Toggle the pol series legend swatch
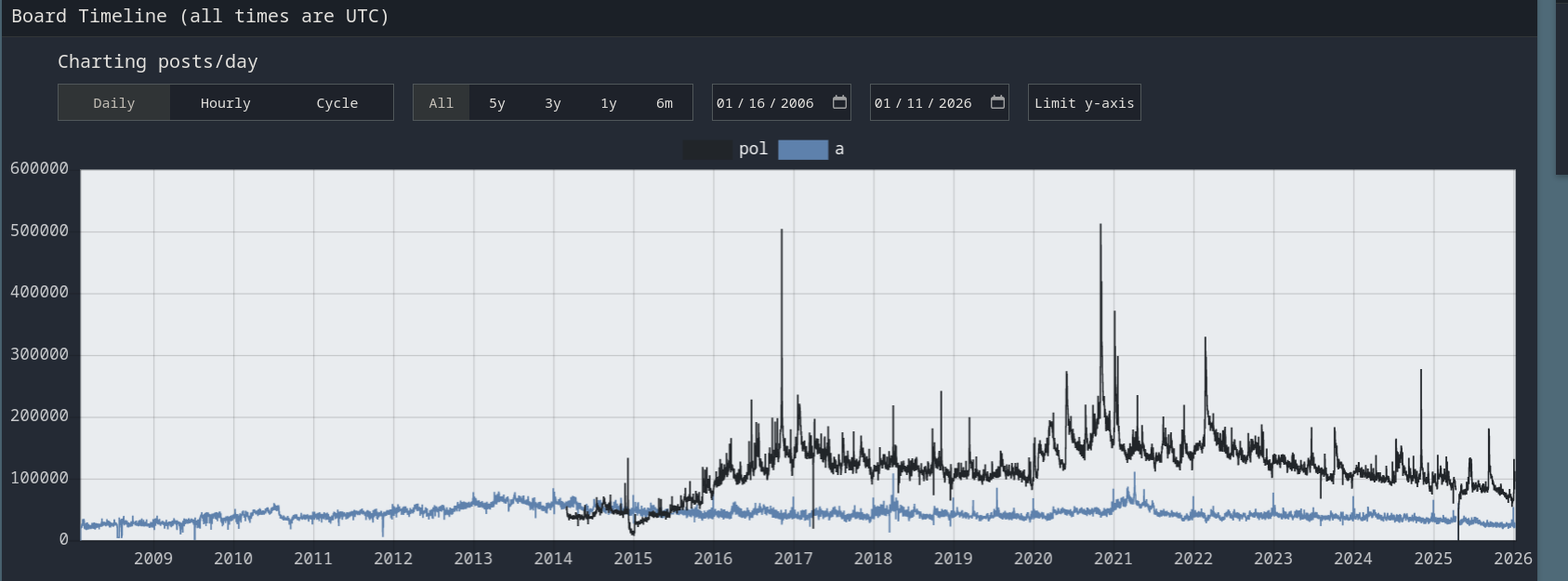Screen dimensions: 1568x581 (x=707, y=150)
